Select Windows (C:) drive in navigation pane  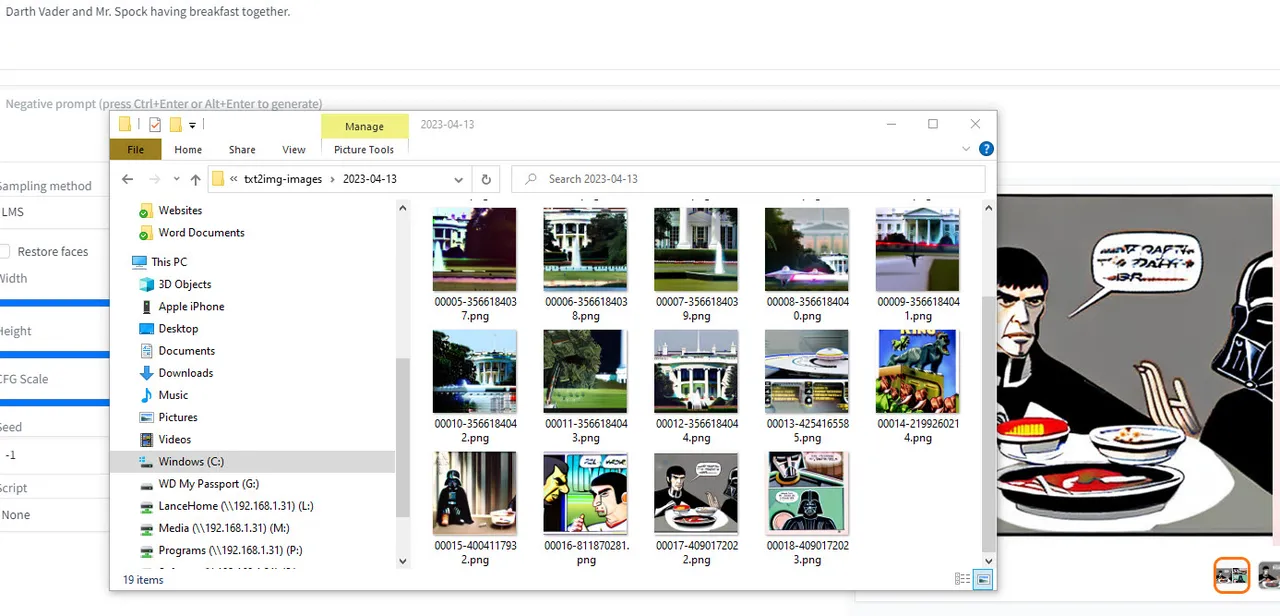pos(190,462)
